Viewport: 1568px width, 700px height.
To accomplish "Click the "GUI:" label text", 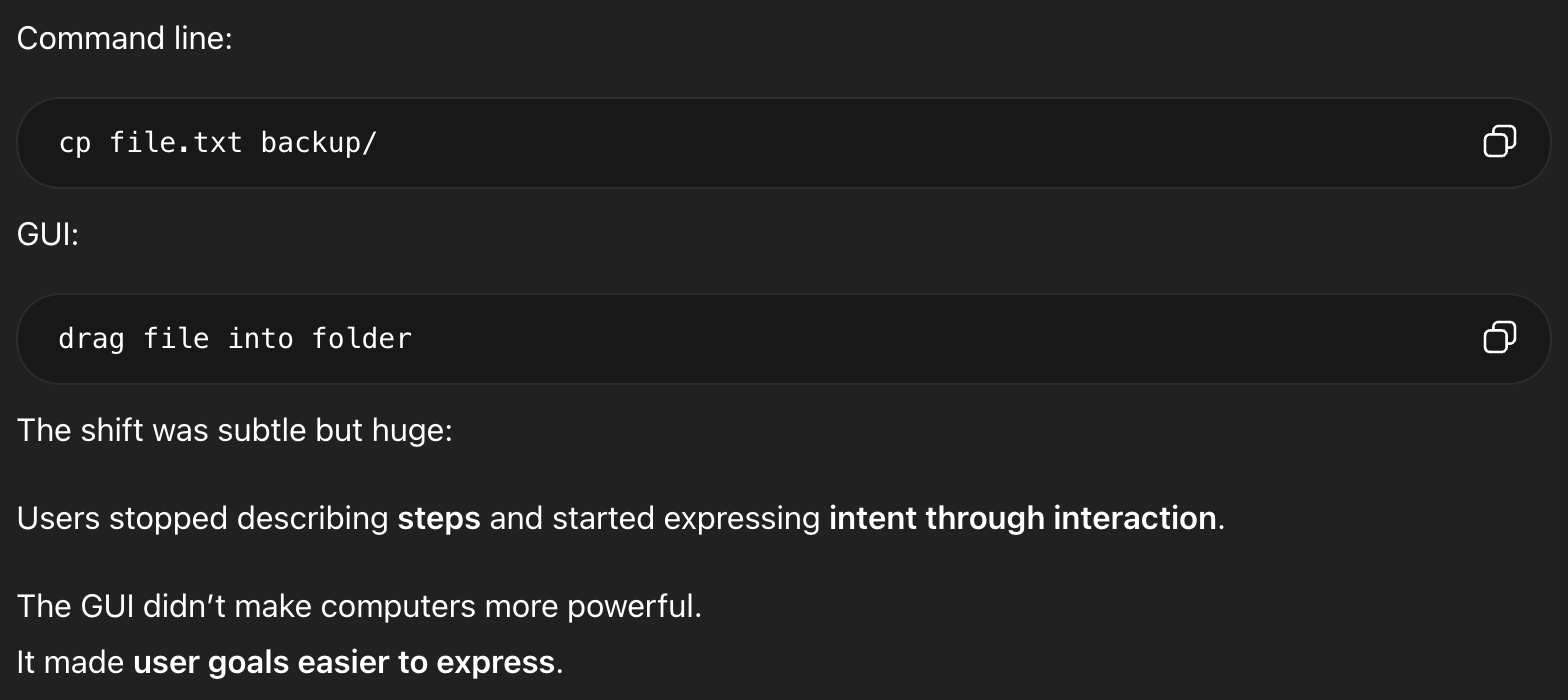I will pos(48,234).
